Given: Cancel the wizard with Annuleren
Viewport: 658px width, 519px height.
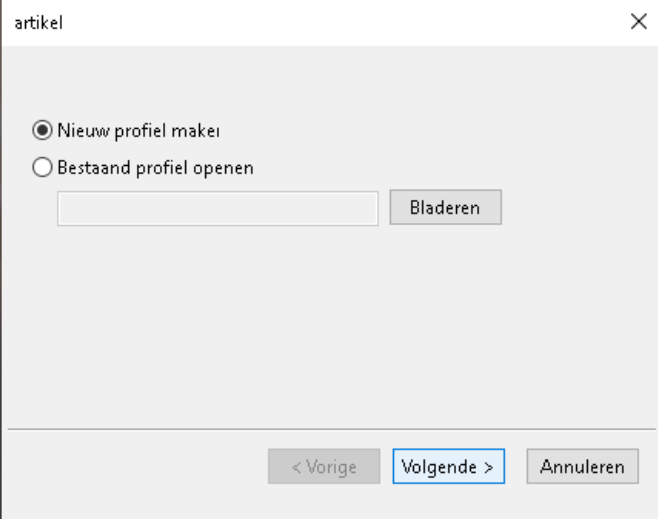Looking at the screenshot, I should tap(582, 467).
